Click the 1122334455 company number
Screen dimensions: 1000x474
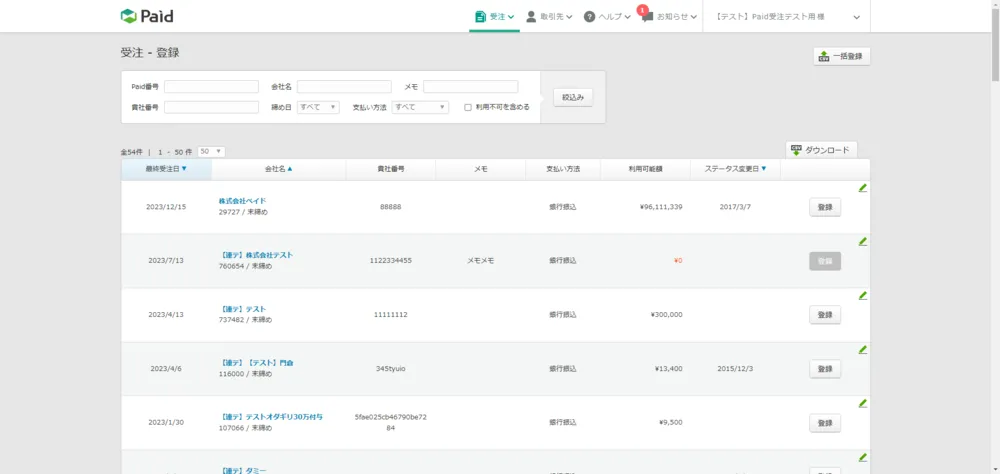pos(391,261)
